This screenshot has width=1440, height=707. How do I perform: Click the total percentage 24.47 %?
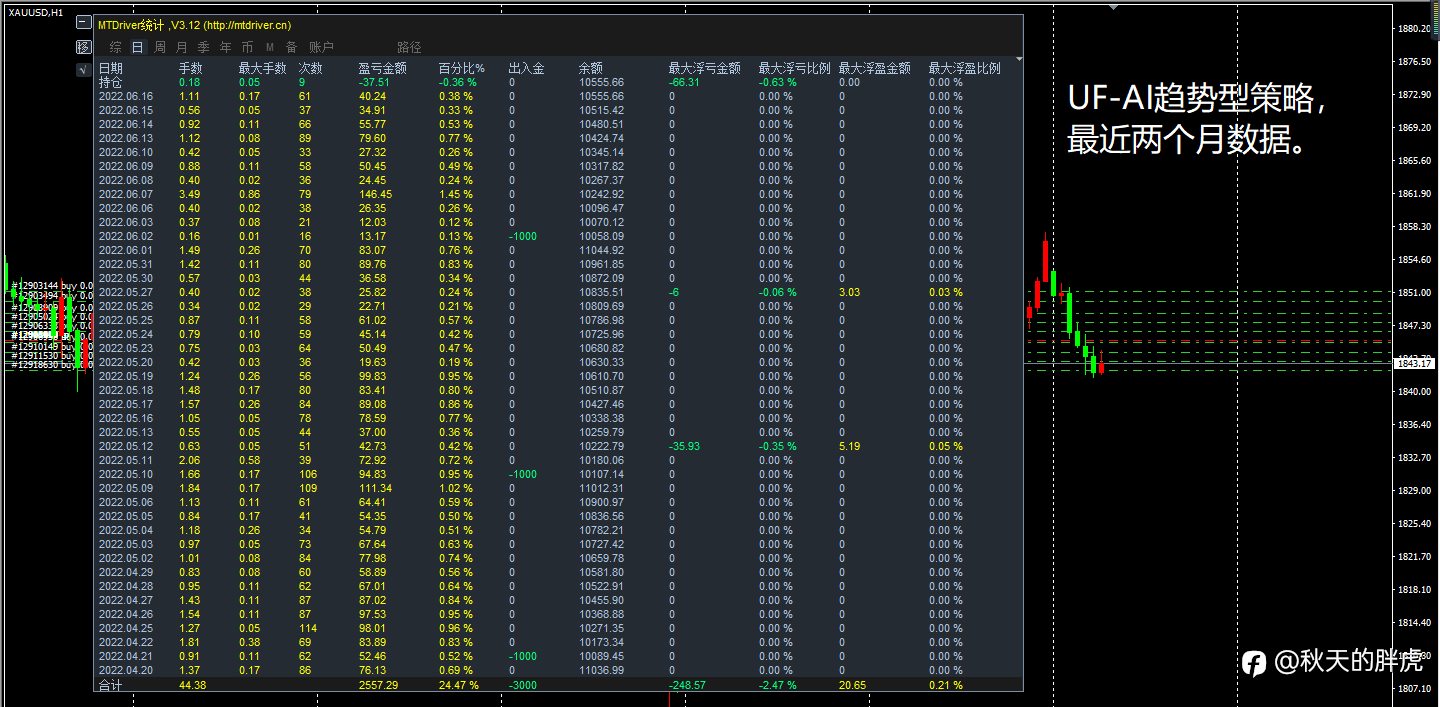(x=458, y=685)
